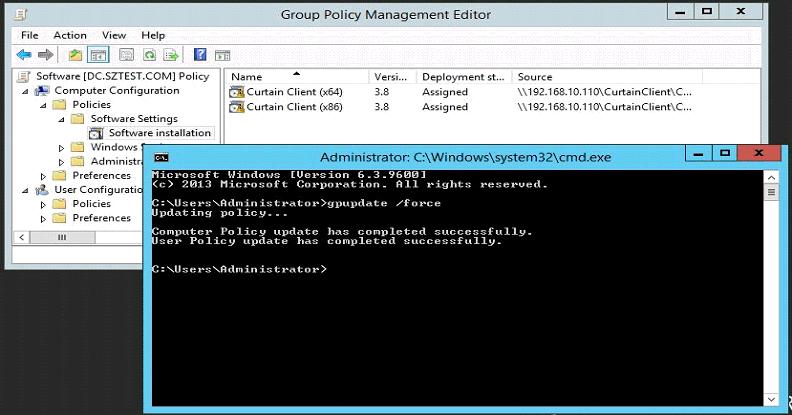Open the File menu

click(29, 35)
